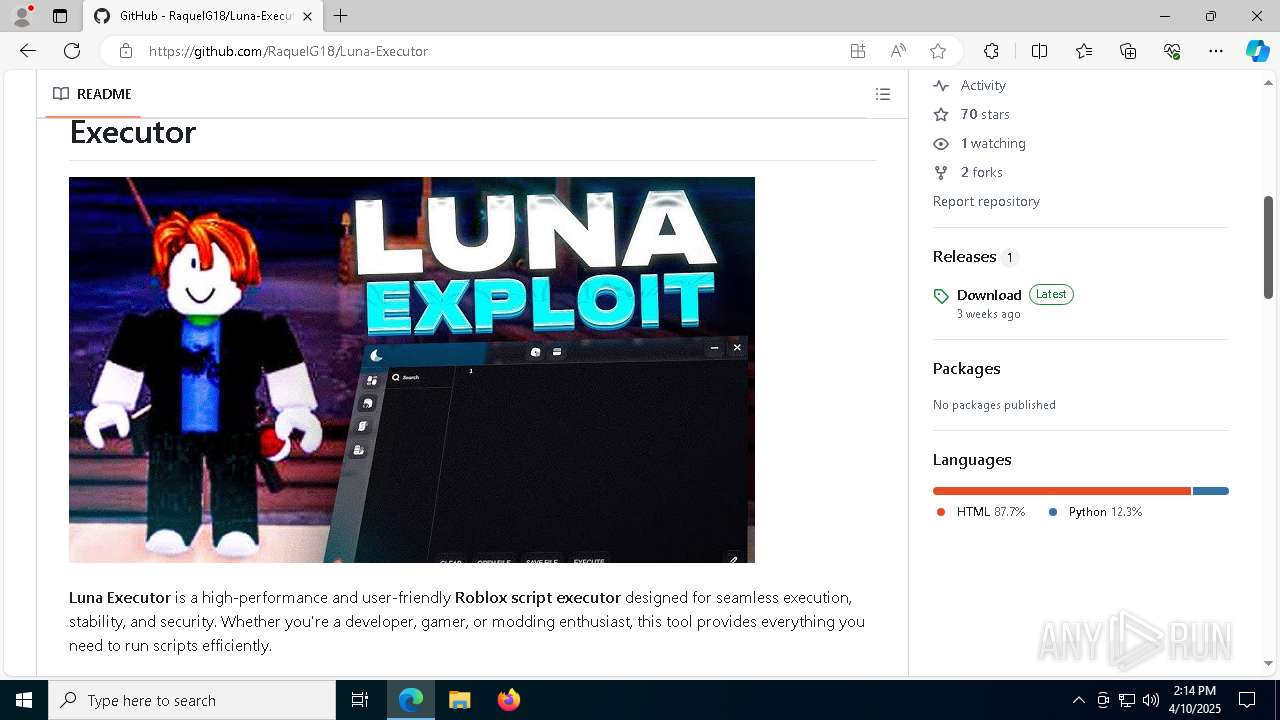Open Browser essentials heart icon
Screen dimensions: 1280x720
(1172, 51)
